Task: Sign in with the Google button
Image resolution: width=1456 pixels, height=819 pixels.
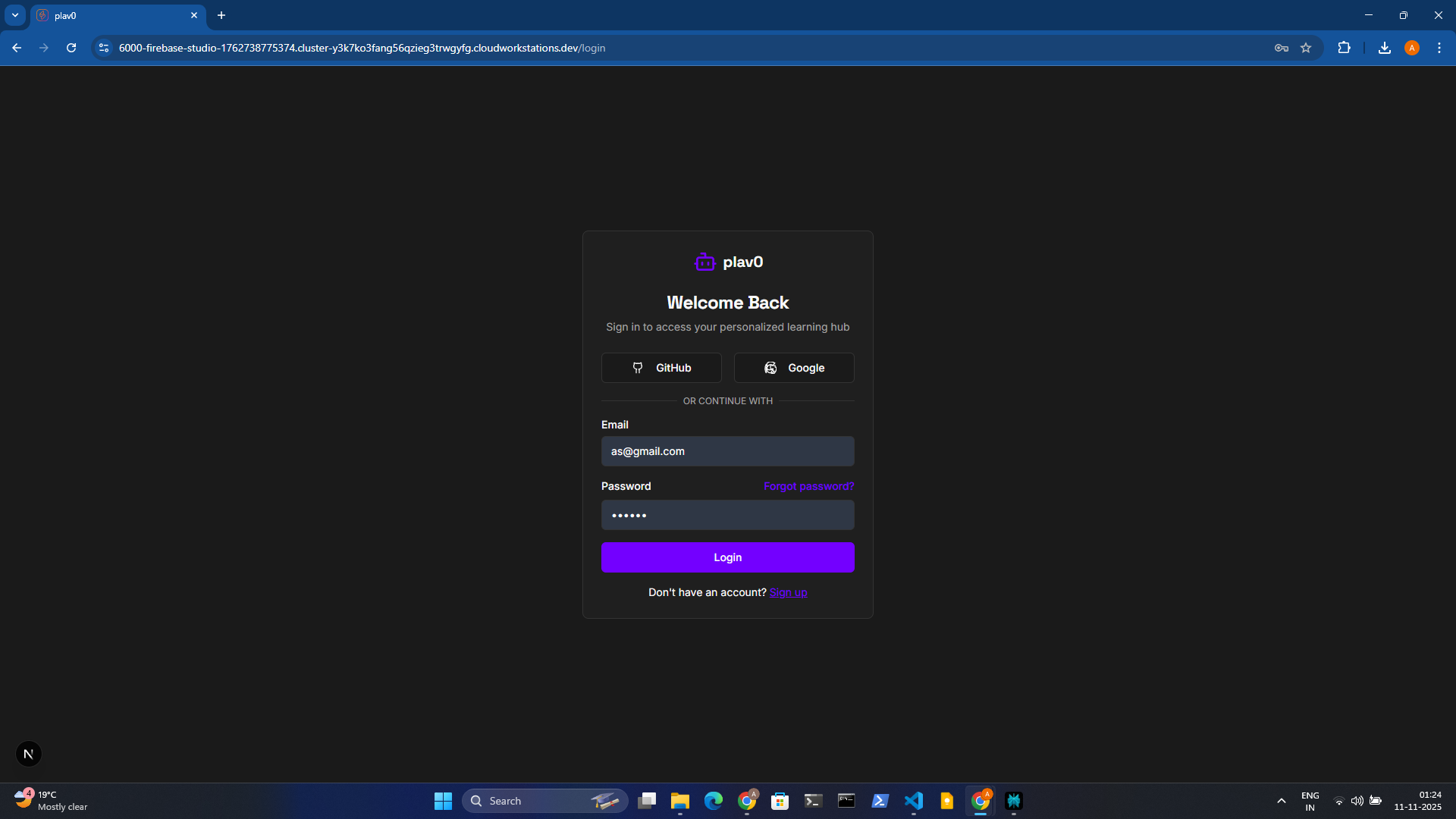Action: pyautogui.click(x=794, y=368)
